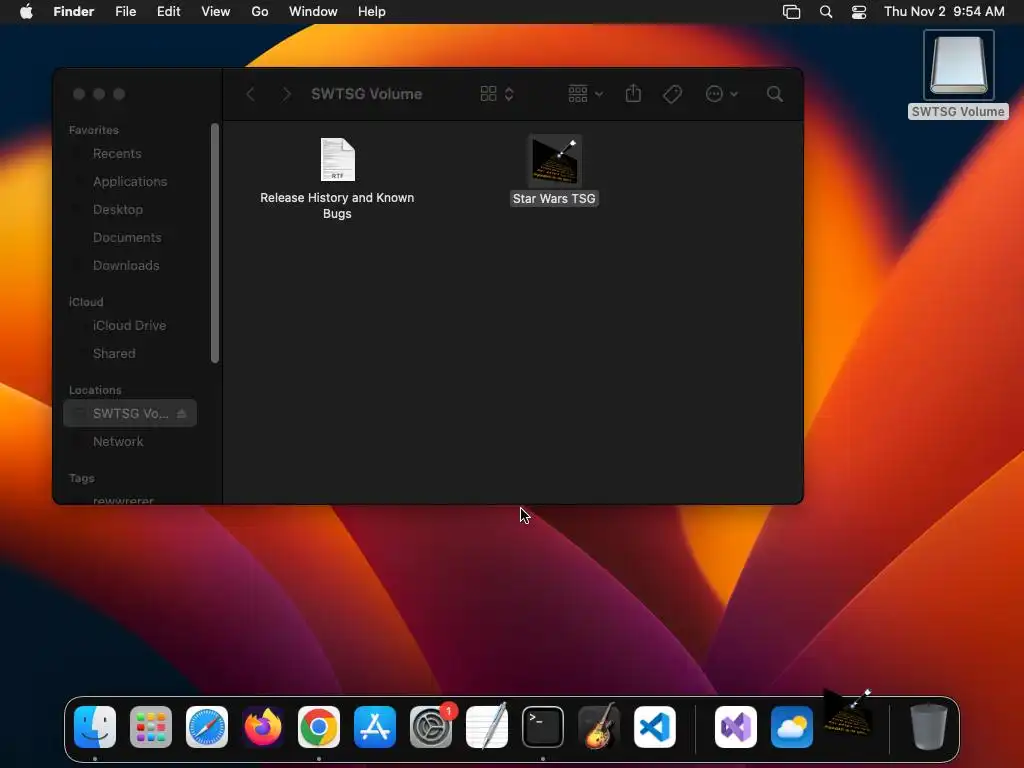
Task: Go back in Finder window
Action: coord(250,94)
